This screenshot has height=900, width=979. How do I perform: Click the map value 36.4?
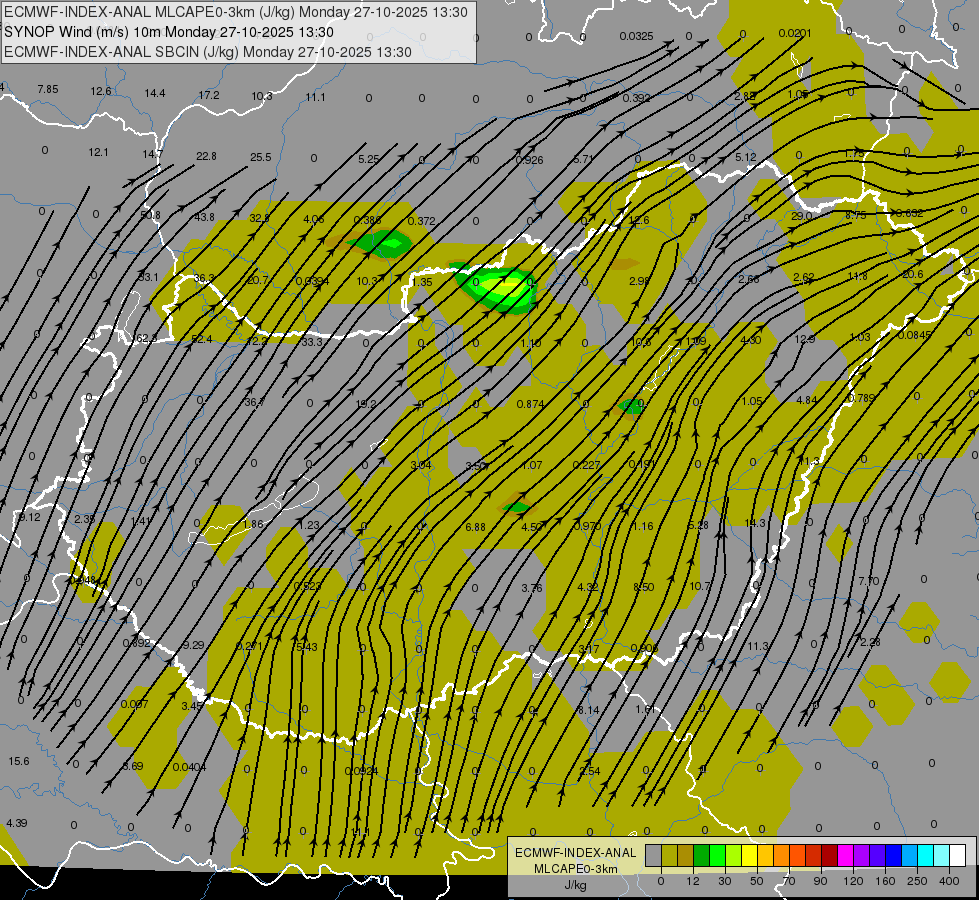point(254,402)
